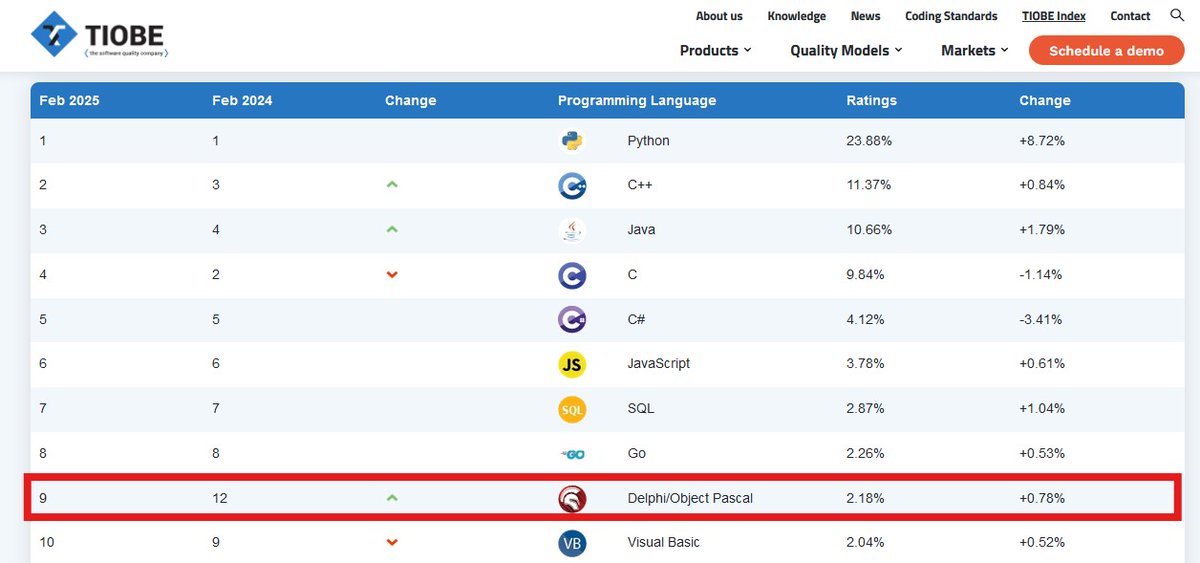The width and height of the screenshot is (1200, 563).
Task: Click the +0.84% change value
Action: [1042, 185]
